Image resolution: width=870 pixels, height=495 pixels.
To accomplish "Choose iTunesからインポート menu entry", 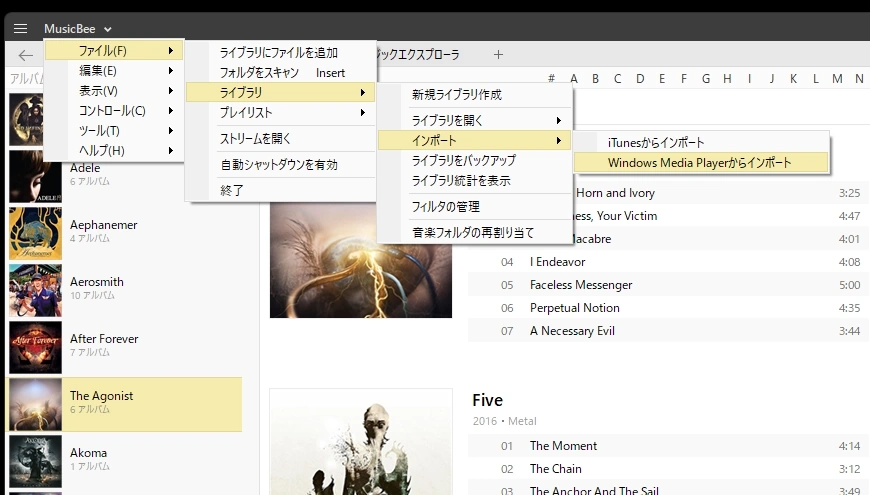I will pyautogui.click(x=655, y=143).
